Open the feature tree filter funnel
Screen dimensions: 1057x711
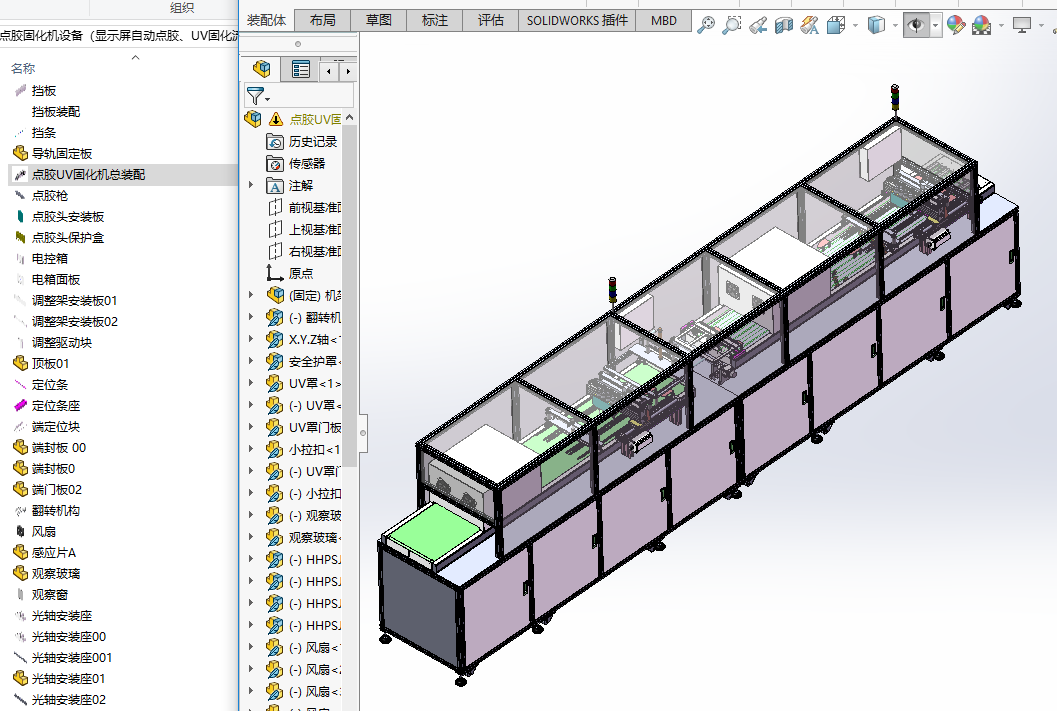tap(257, 96)
